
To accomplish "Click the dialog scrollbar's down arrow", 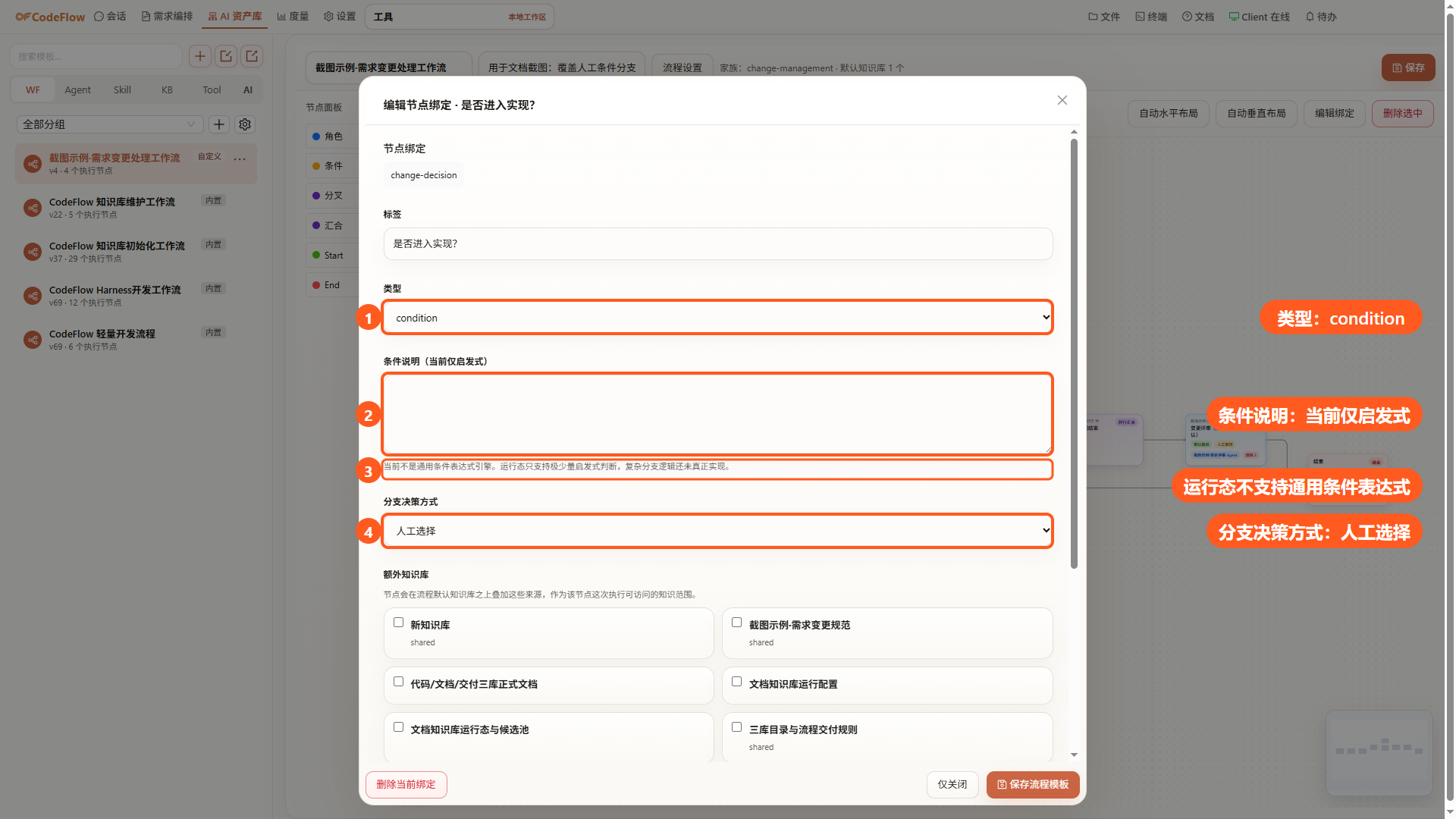I will point(1074,755).
